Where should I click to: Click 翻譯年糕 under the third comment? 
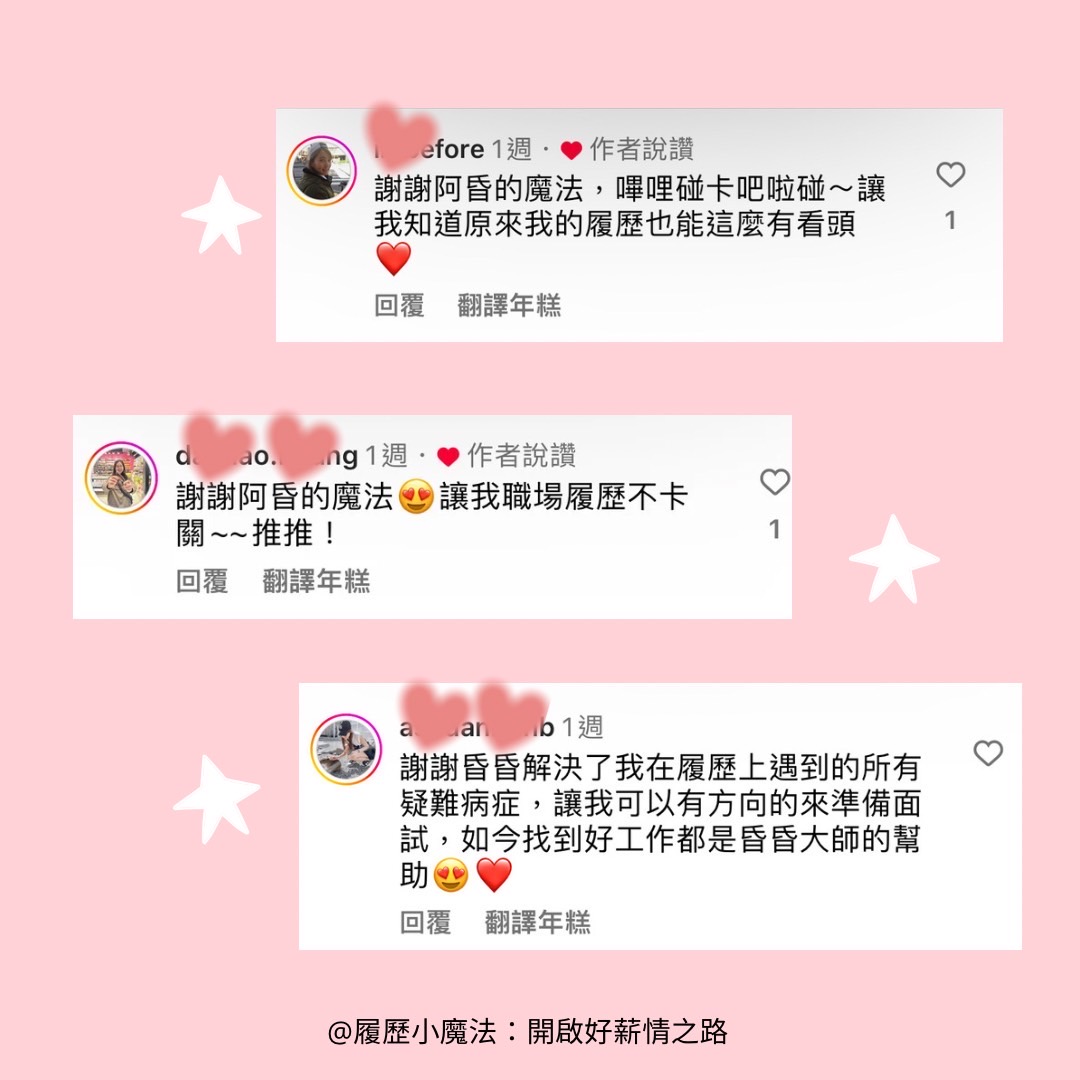coord(537,922)
